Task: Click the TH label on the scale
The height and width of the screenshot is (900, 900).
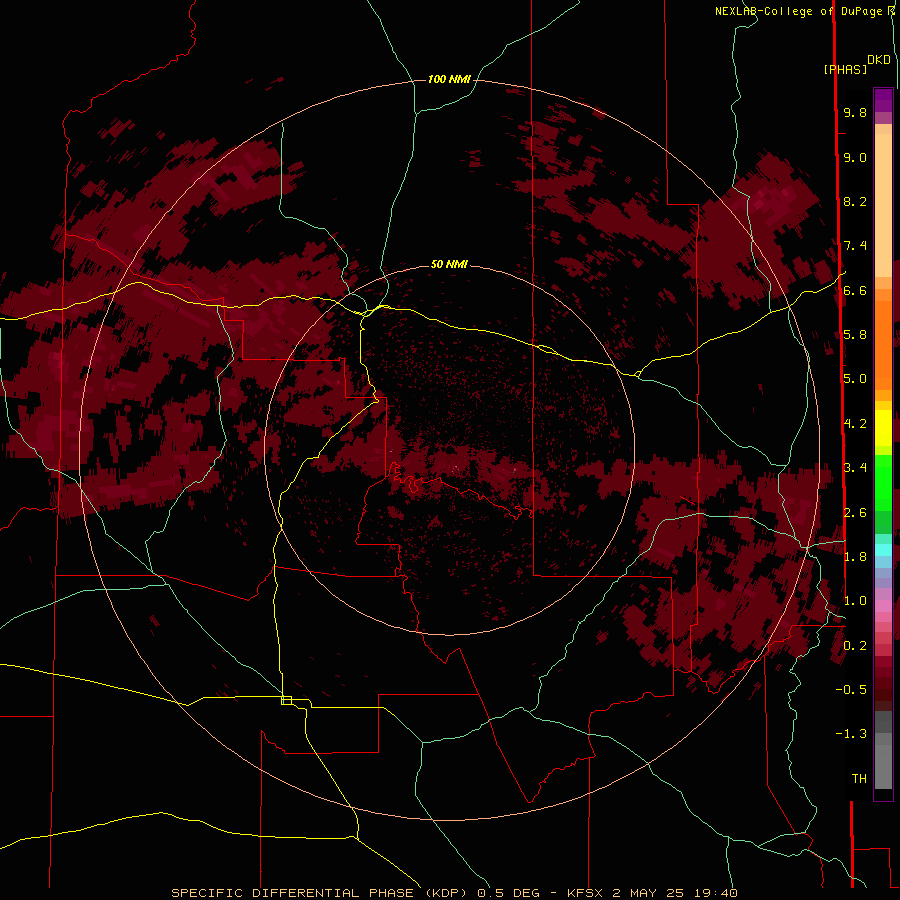Action: 859,778
